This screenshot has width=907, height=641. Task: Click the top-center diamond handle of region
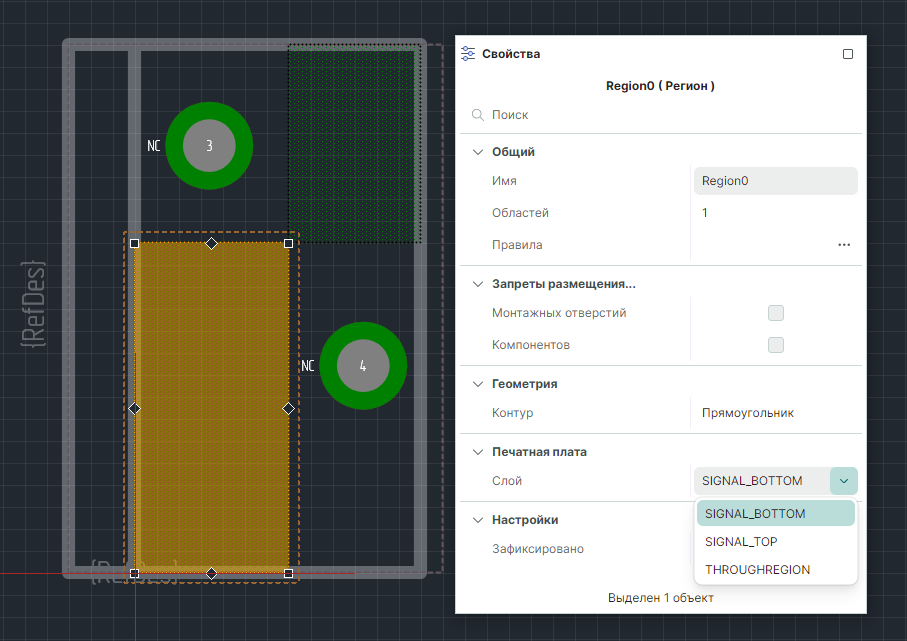211,243
